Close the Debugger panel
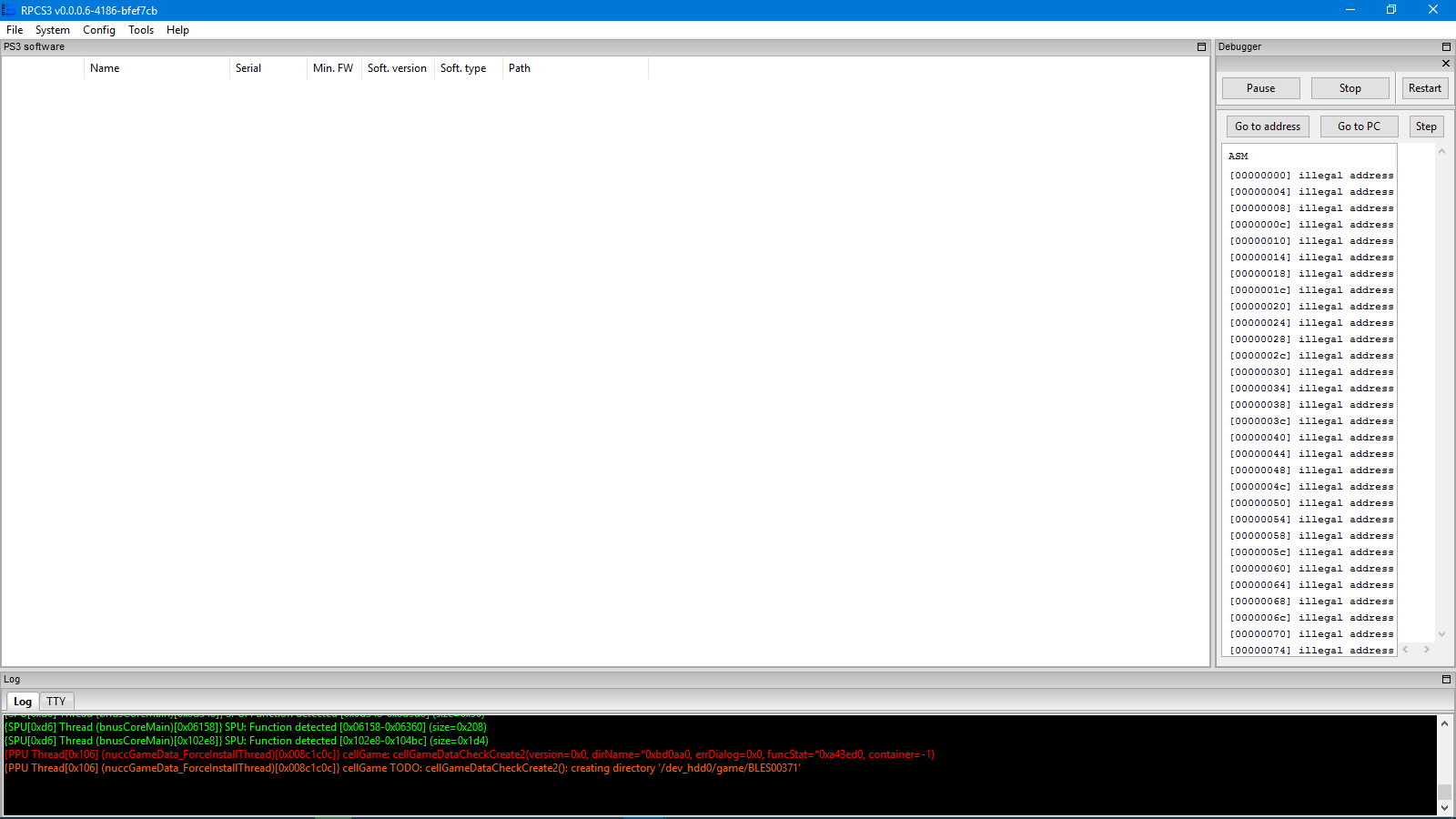This screenshot has width=1456, height=819. click(1446, 64)
